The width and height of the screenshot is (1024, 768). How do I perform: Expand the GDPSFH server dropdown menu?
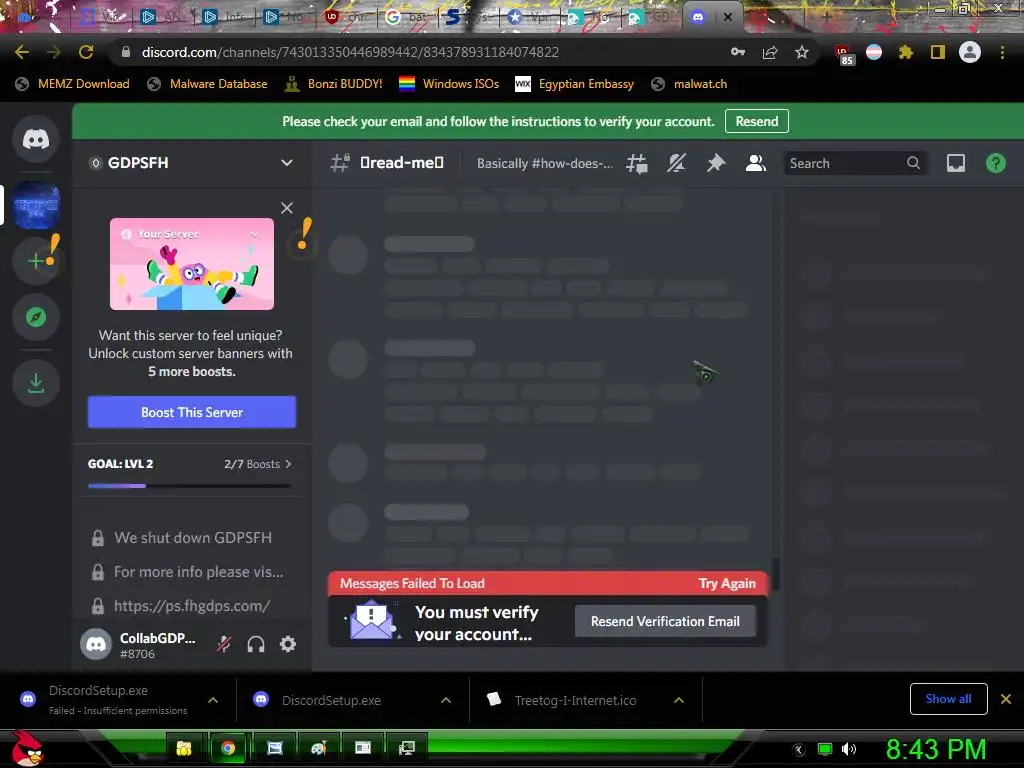[287, 163]
